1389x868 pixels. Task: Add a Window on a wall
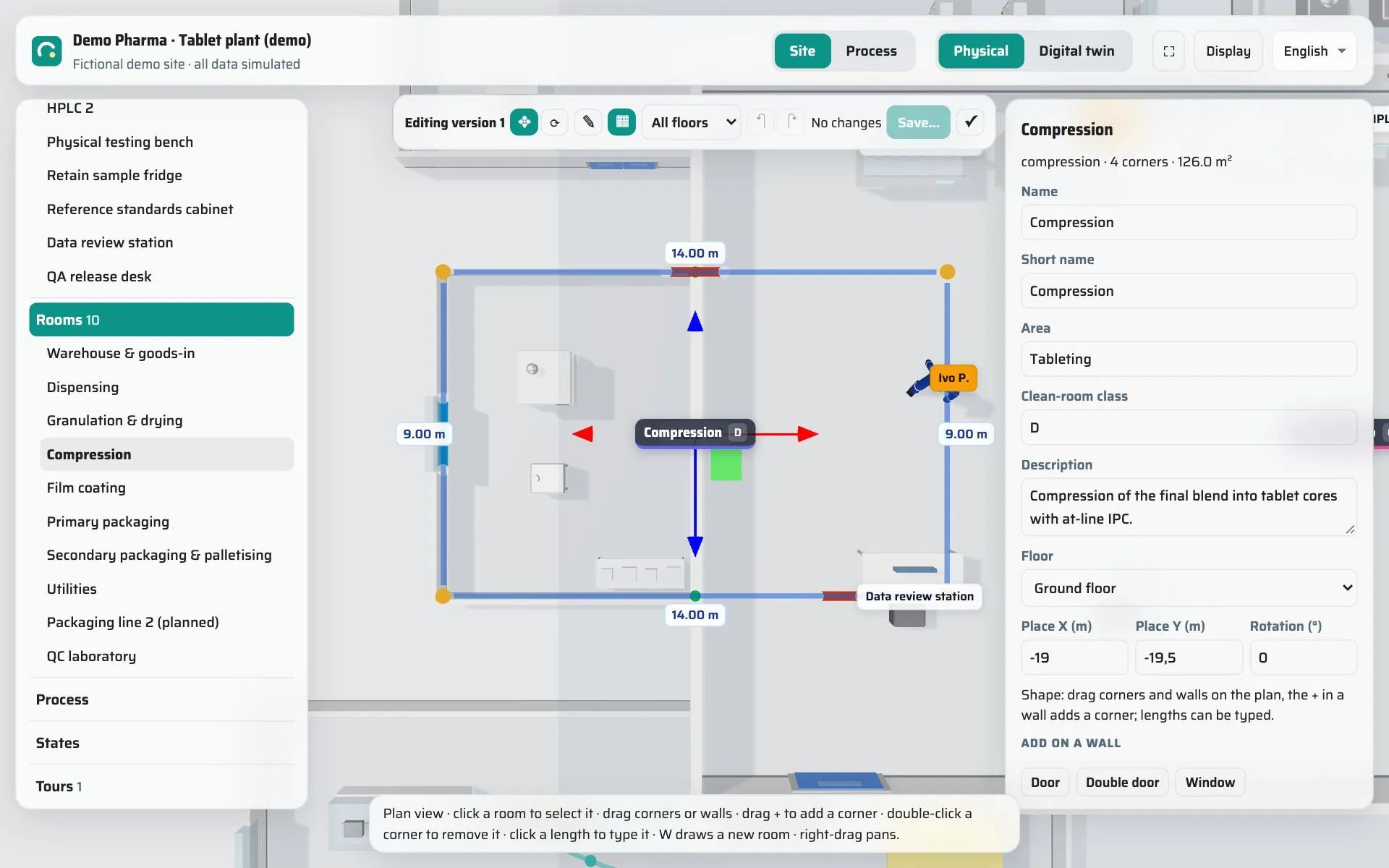click(x=1210, y=782)
